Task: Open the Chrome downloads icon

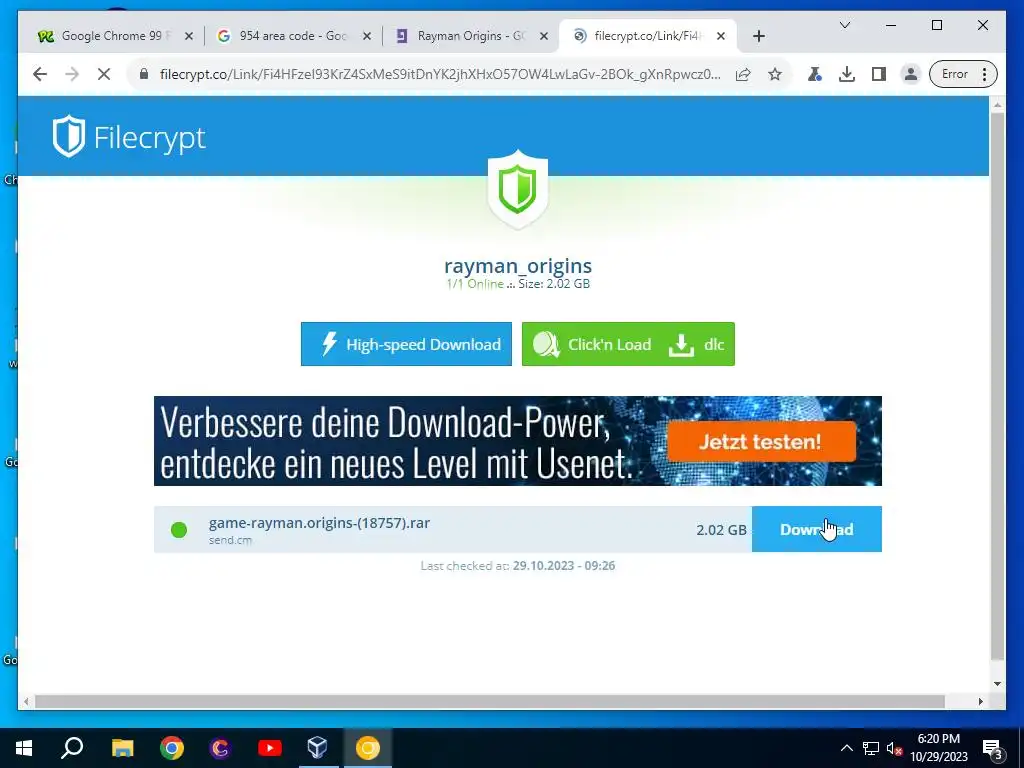Action: [x=846, y=74]
